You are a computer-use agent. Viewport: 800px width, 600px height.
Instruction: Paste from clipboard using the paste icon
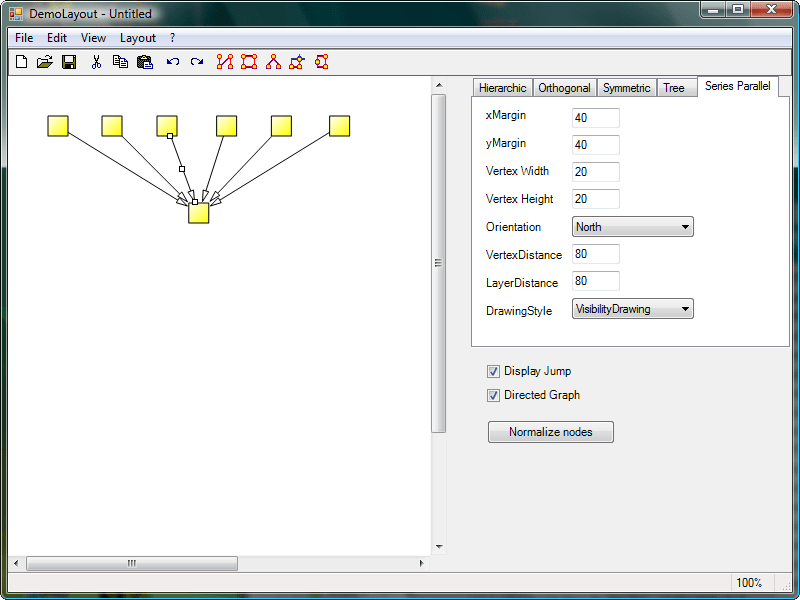tap(145, 62)
